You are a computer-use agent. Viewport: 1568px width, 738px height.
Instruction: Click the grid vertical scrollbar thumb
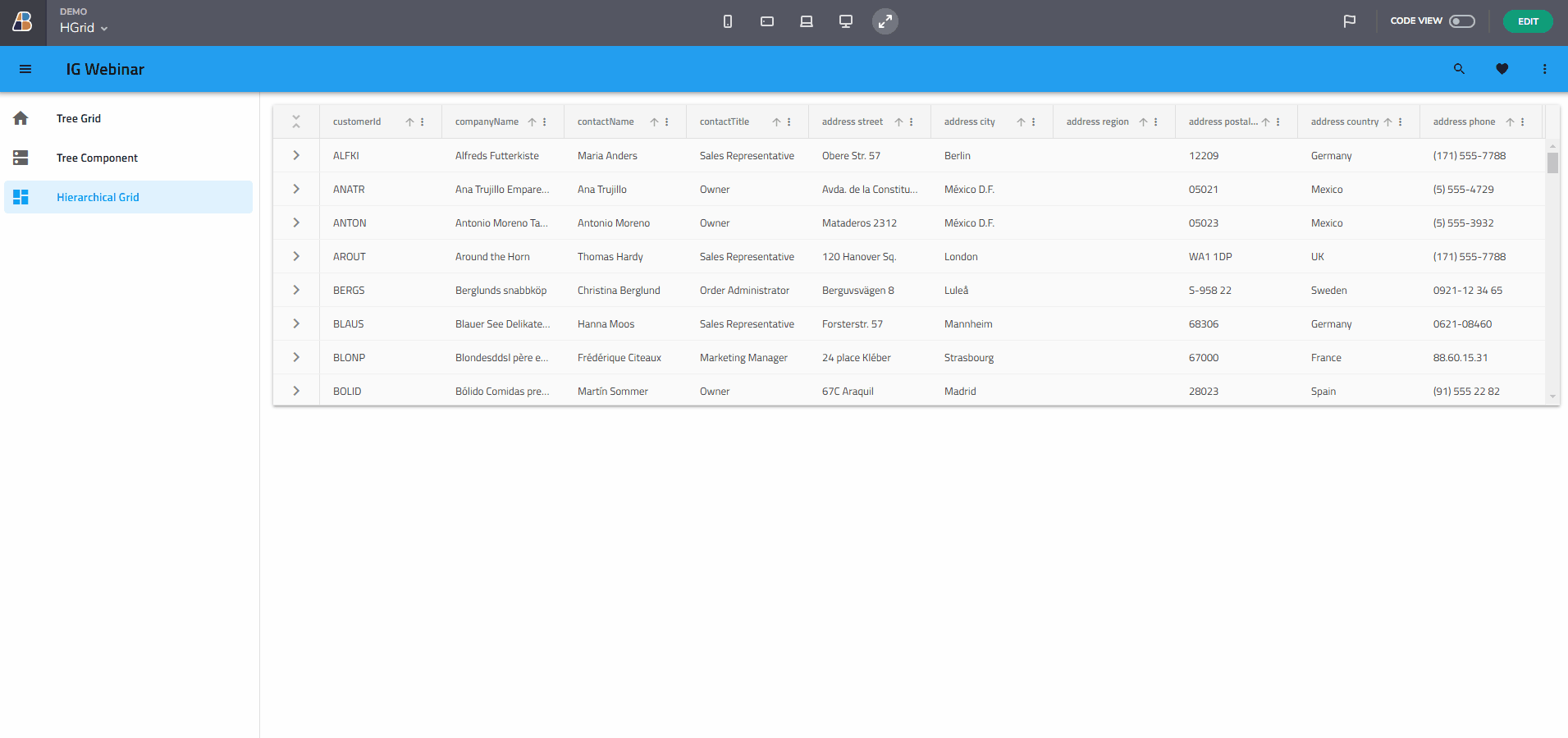pyautogui.click(x=1552, y=163)
